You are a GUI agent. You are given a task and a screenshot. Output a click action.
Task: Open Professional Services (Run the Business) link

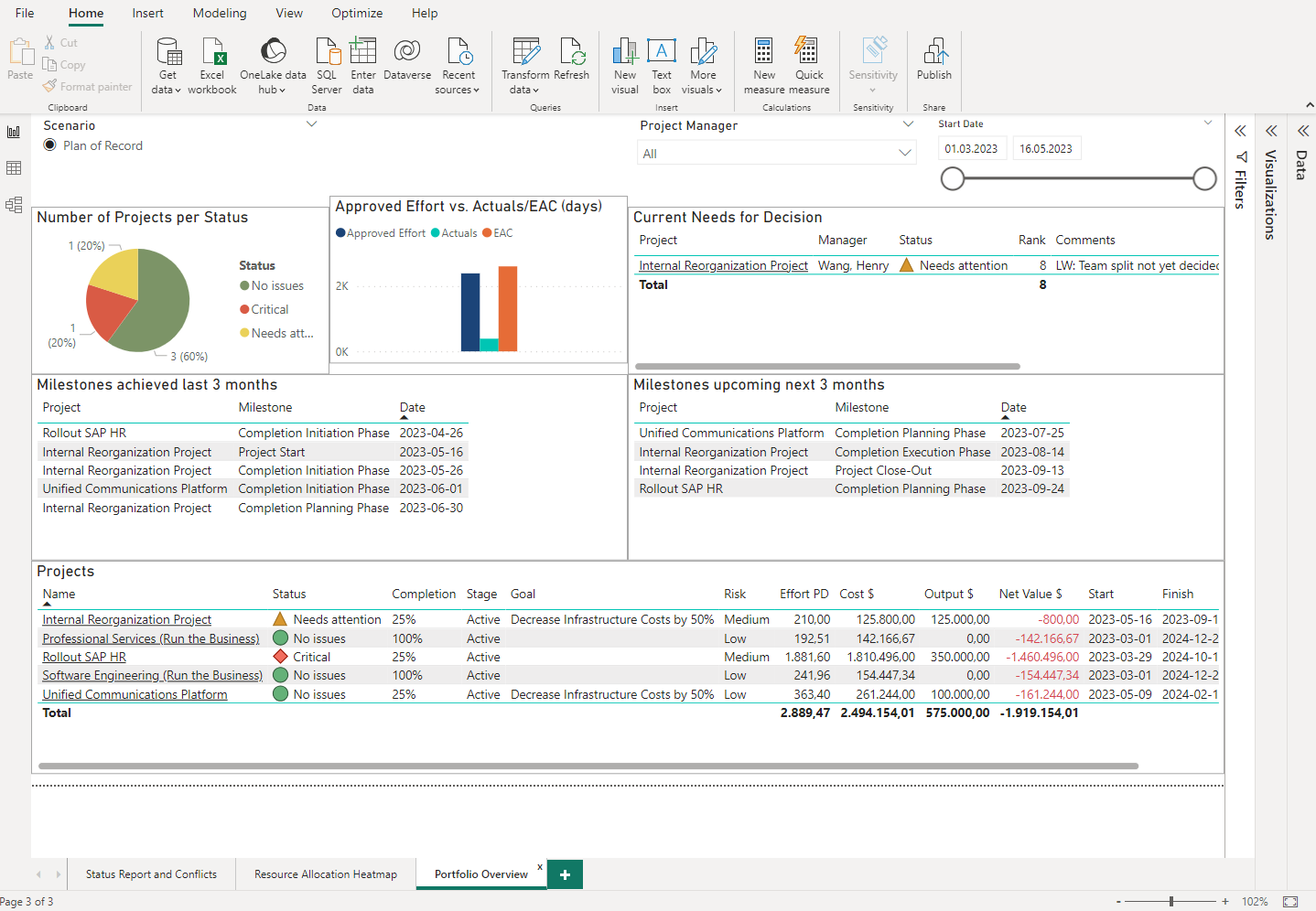(151, 639)
